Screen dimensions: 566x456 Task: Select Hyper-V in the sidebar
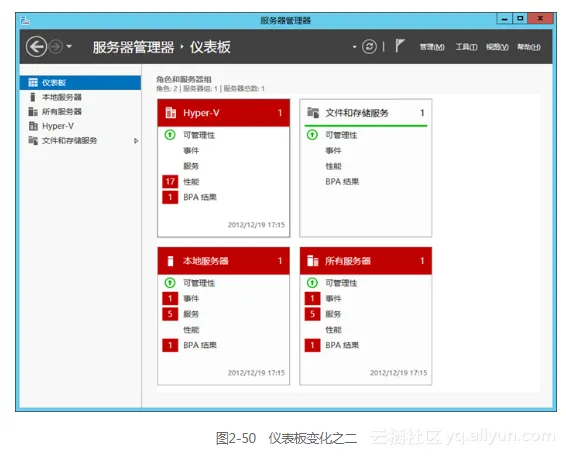80,126
